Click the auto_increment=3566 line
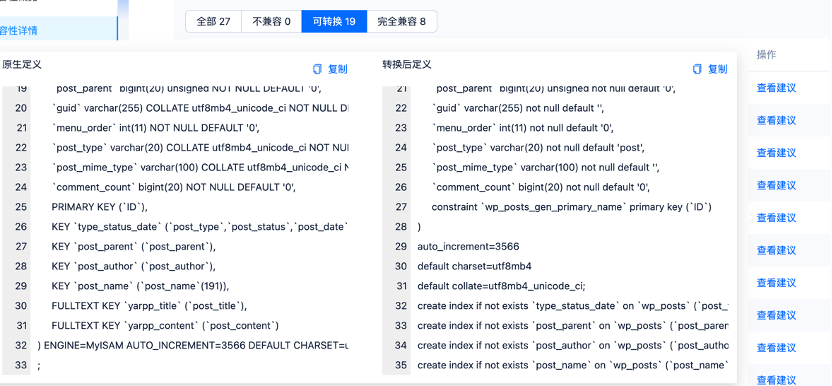832x386 pixels. [469, 246]
